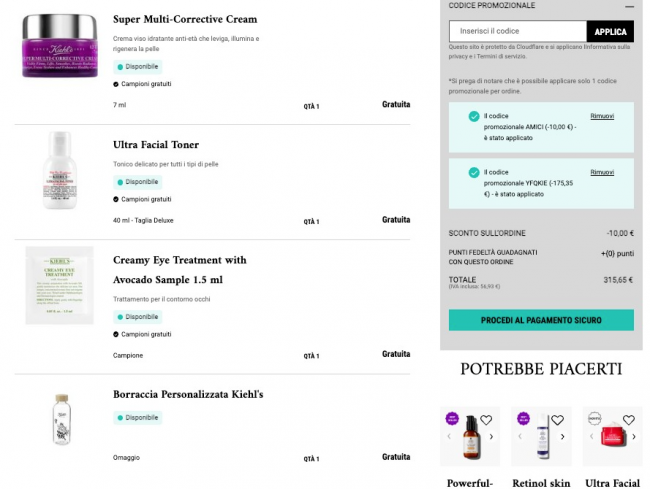Image resolution: width=650 pixels, height=489 pixels.
Task: Click the checkmark icon beside AMICI promo code
Action: pos(473,116)
